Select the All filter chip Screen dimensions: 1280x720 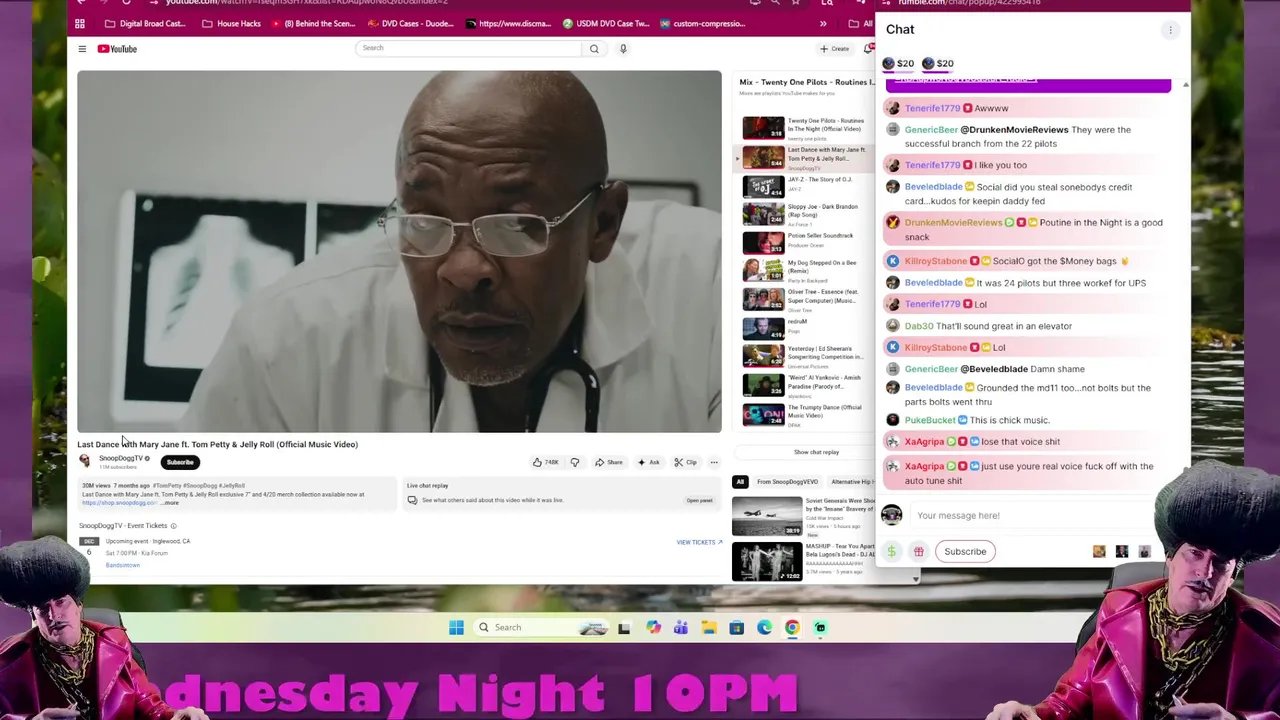(x=740, y=482)
